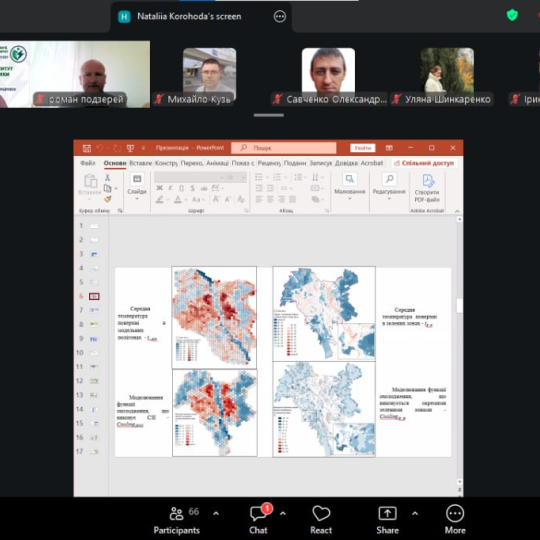Open the Анімація ribbon tab
The height and width of the screenshot is (540, 540).
coord(217,163)
